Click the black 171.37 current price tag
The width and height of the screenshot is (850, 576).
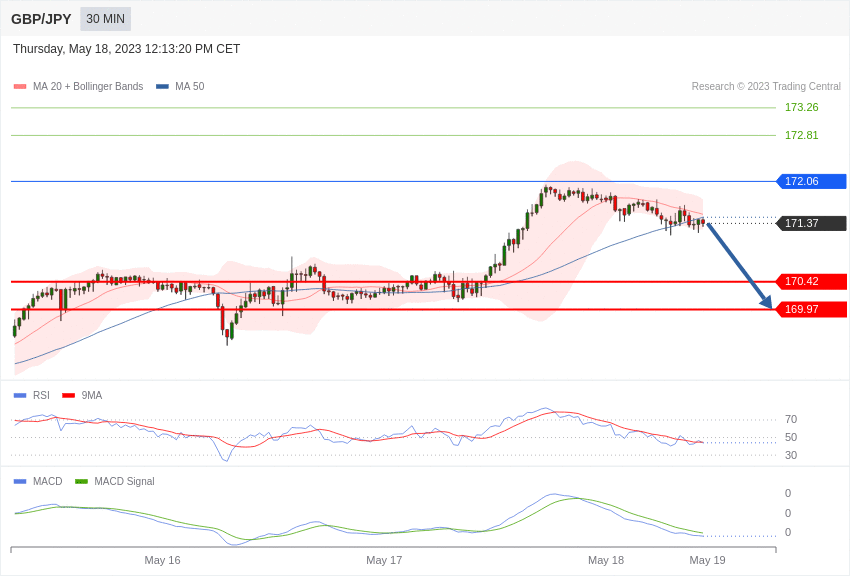(x=811, y=223)
